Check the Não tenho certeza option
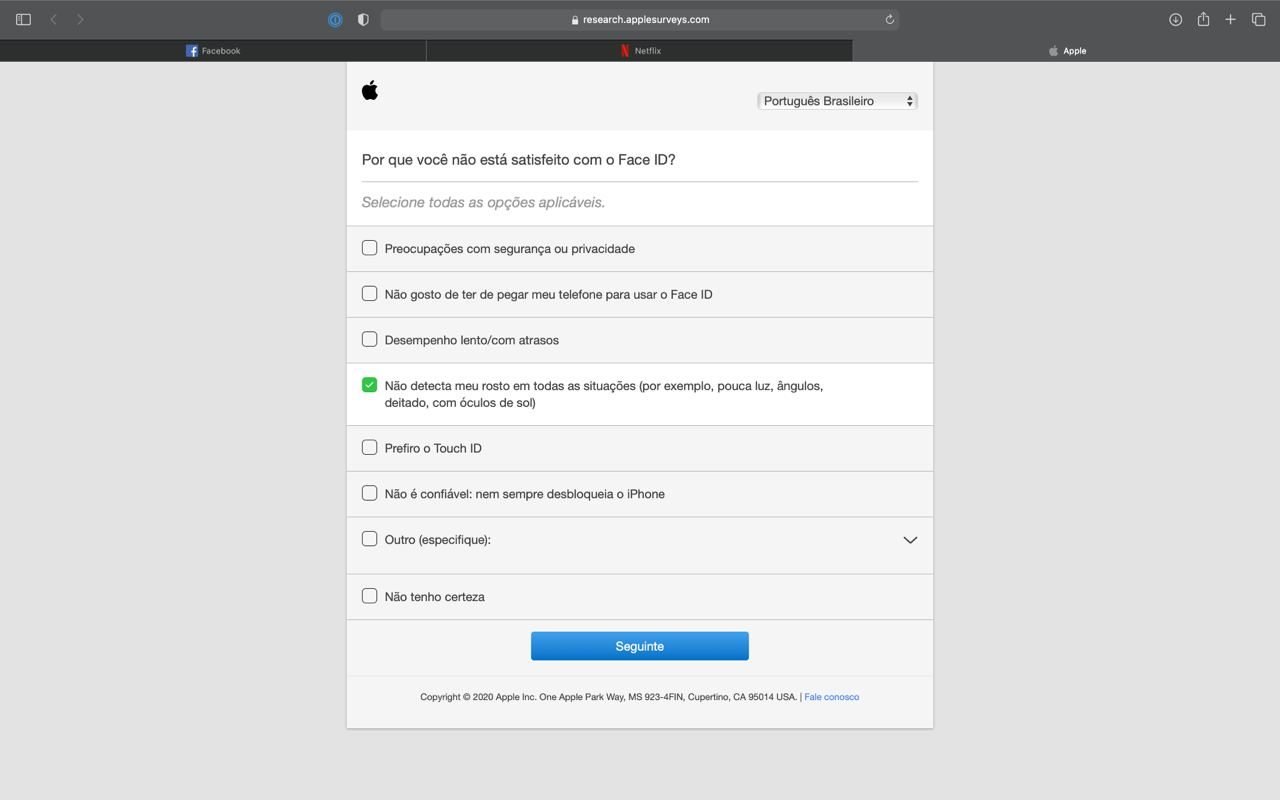The width and height of the screenshot is (1280, 800). (x=369, y=595)
